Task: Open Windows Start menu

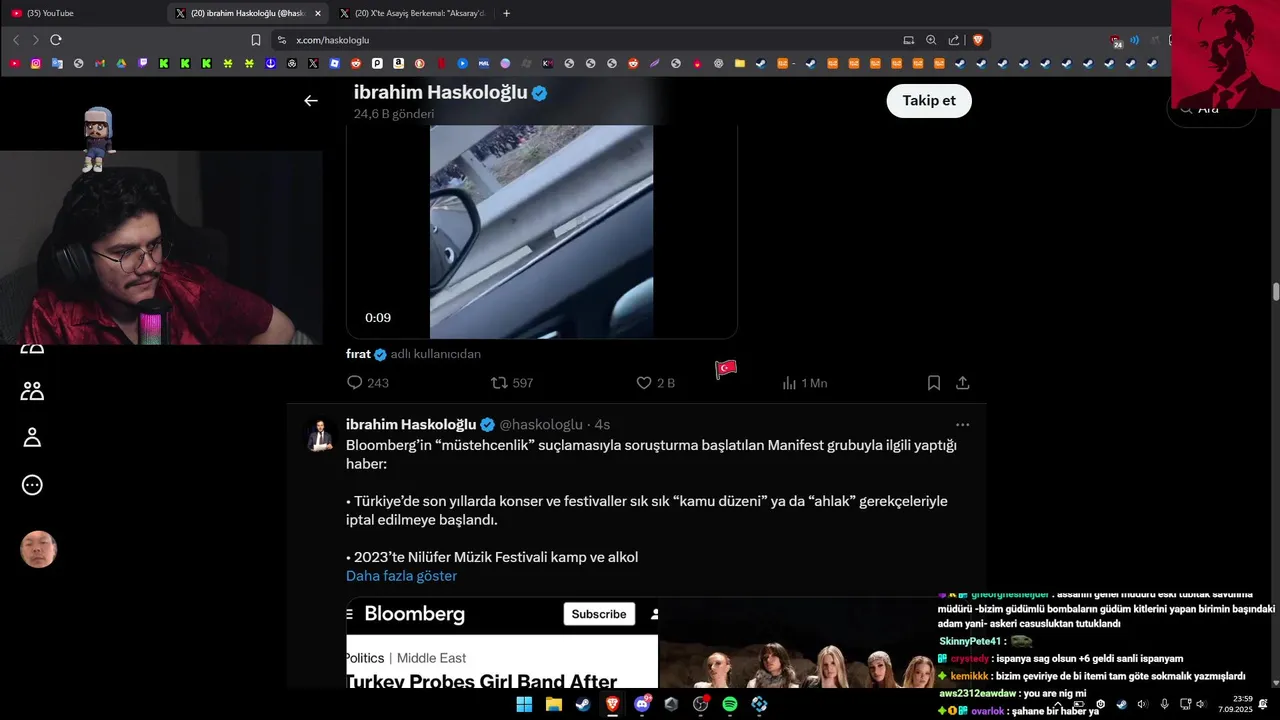Action: (x=524, y=704)
